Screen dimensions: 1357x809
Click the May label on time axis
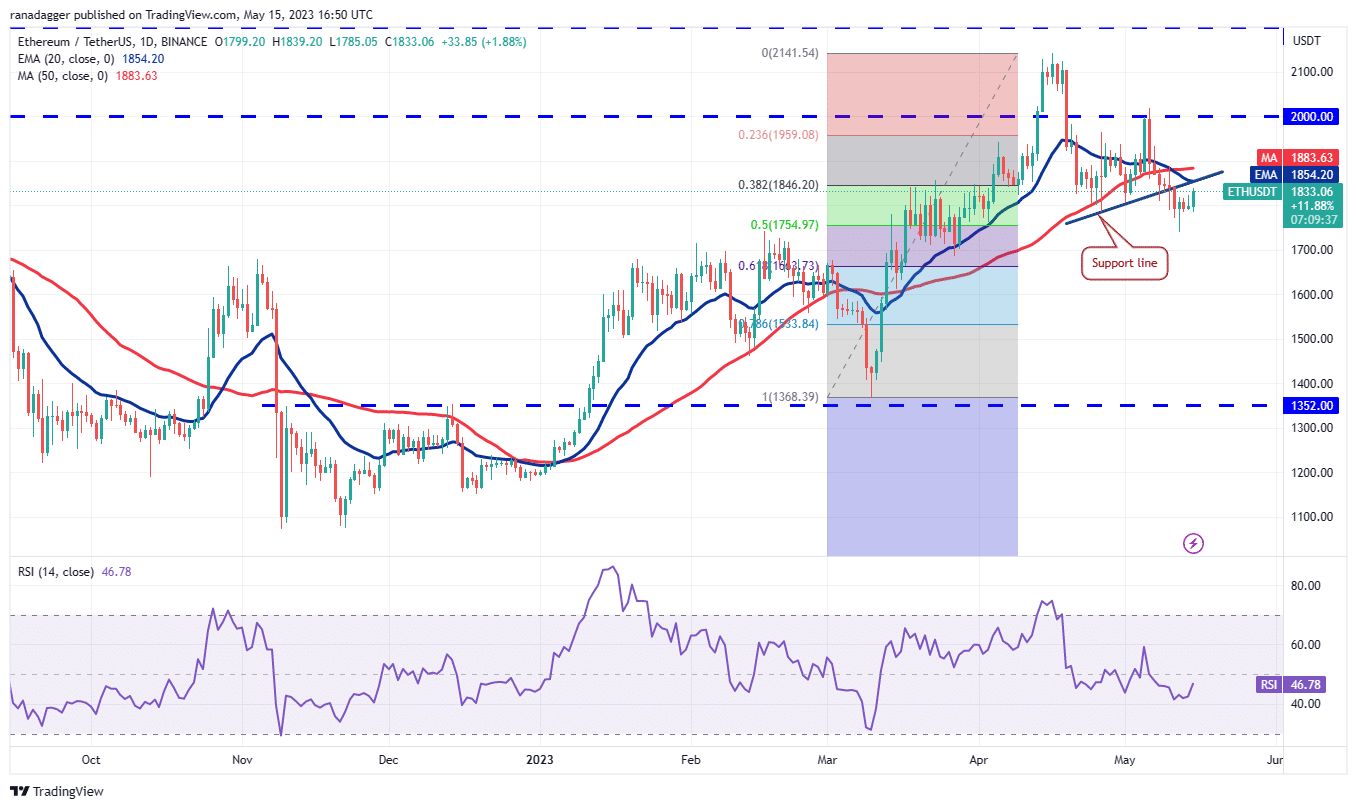1125,760
